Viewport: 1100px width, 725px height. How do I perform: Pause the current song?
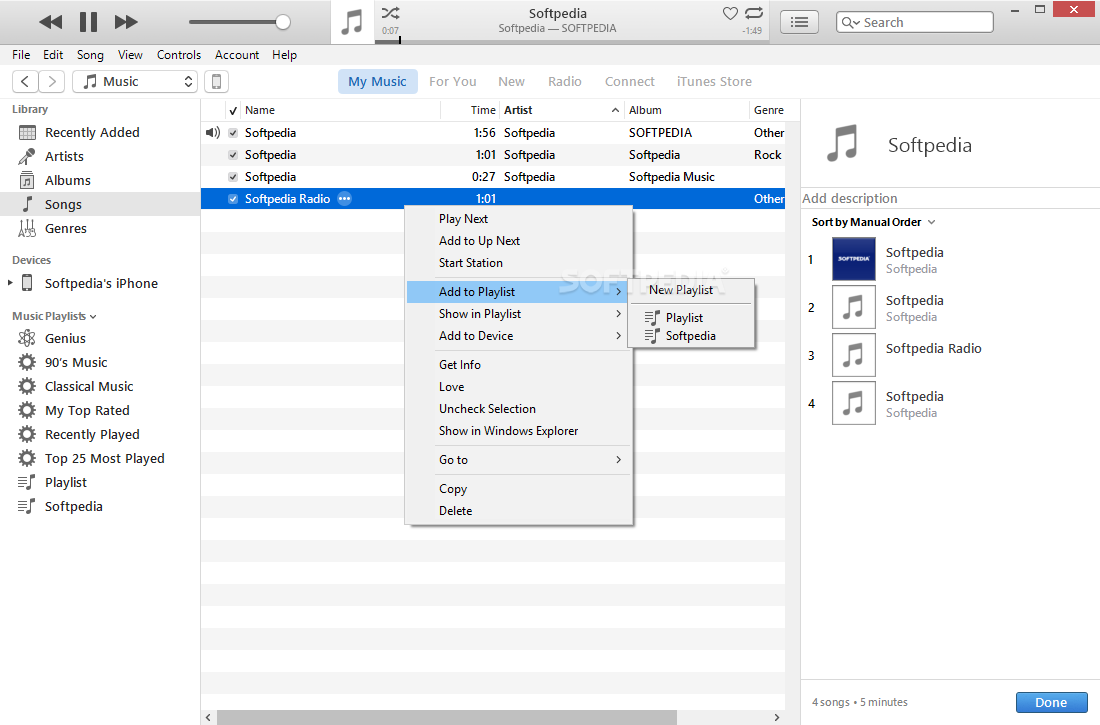tap(88, 22)
